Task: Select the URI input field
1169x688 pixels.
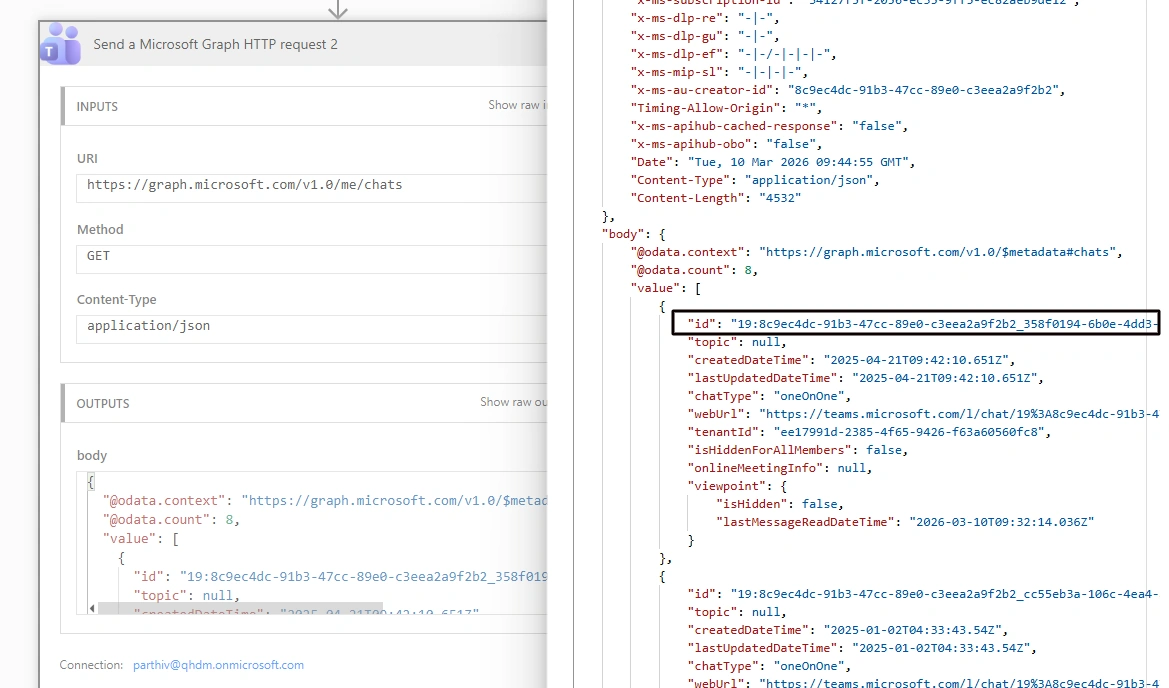Action: 311,188
